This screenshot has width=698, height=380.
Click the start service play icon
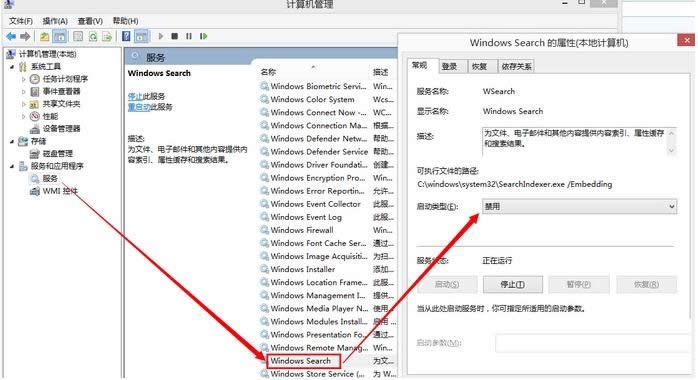[161, 36]
